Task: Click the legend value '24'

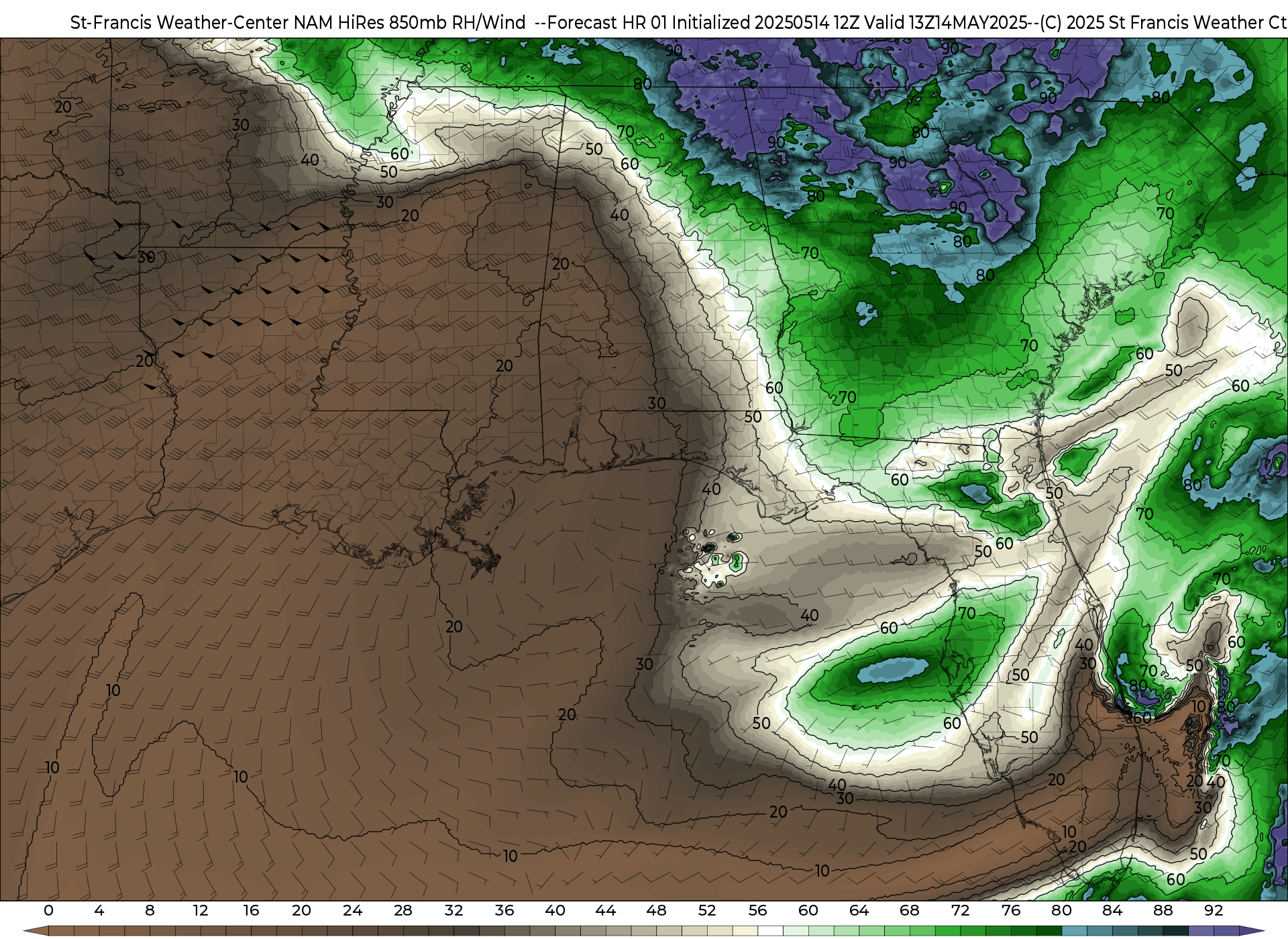Action: (x=352, y=910)
